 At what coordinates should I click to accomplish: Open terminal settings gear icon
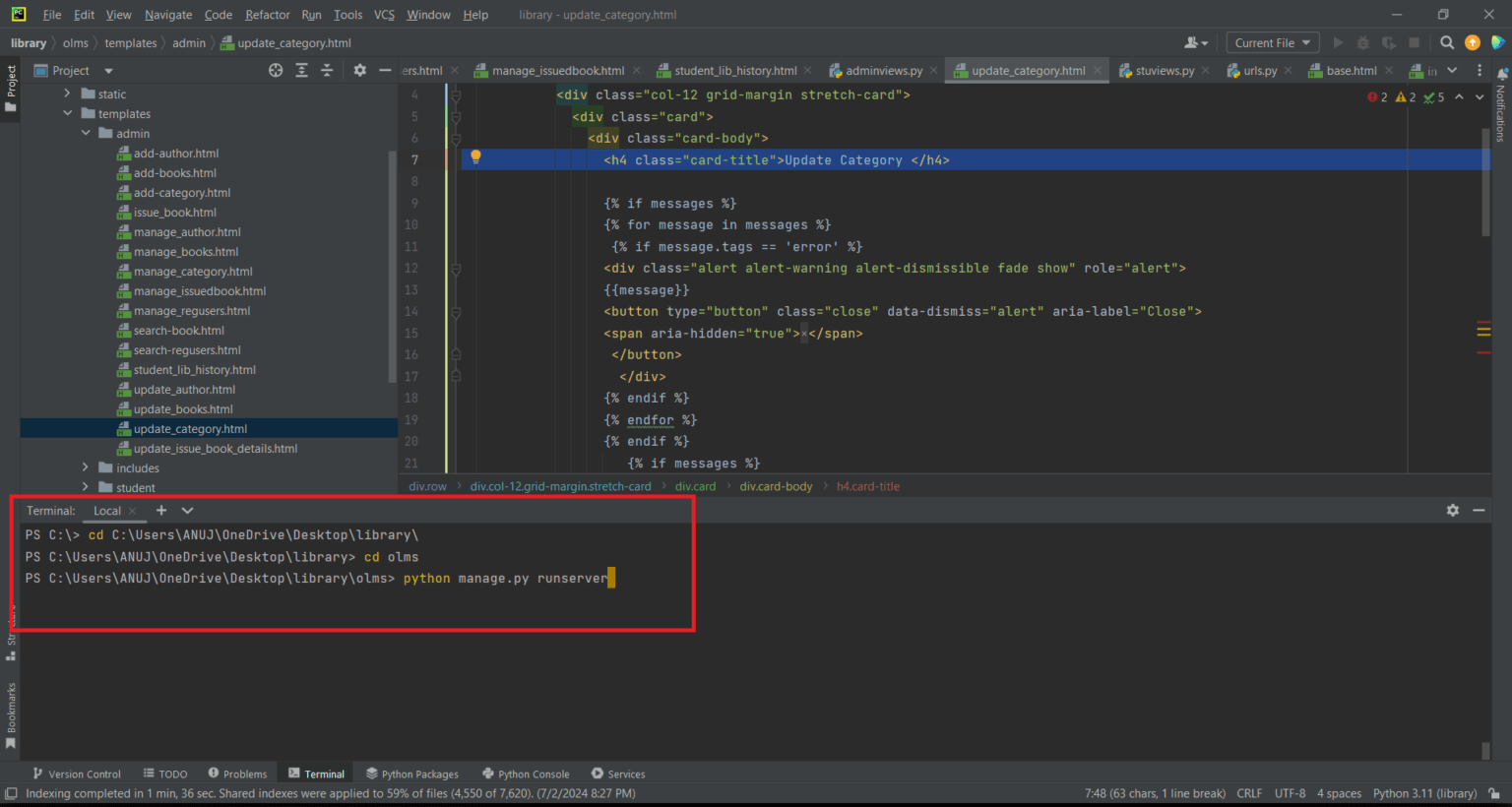coord(1452,510)
